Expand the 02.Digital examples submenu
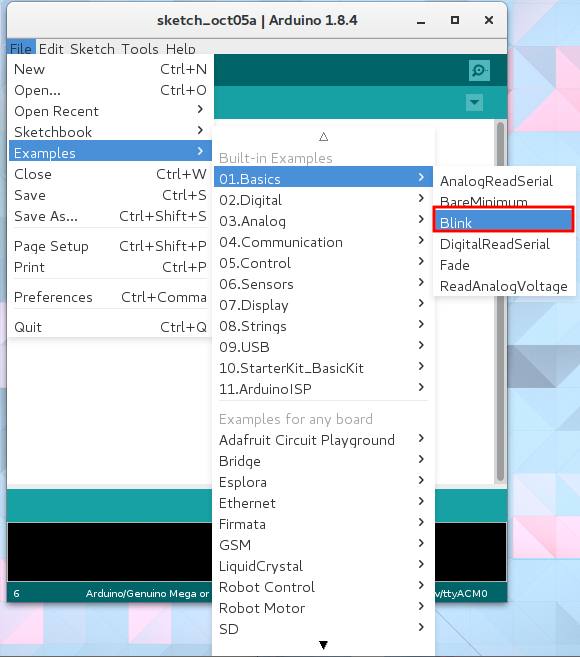The width and height of the screenshot is (580, 657). (323, 200)
